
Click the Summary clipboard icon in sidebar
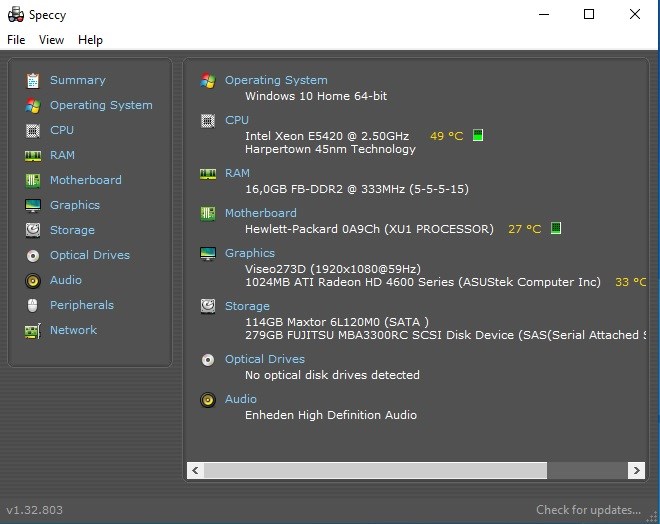point(33,80)
